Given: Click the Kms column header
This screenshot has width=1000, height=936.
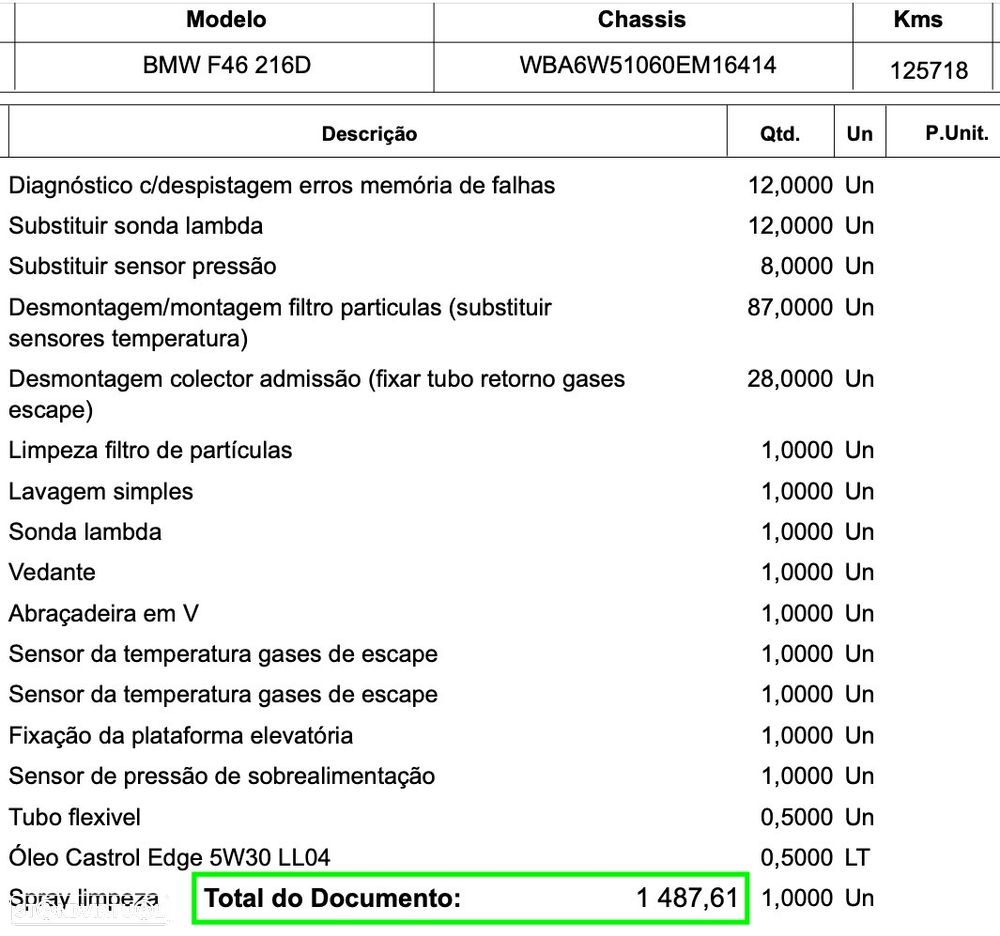Looking at the screenshot, I should coord(918,19).
